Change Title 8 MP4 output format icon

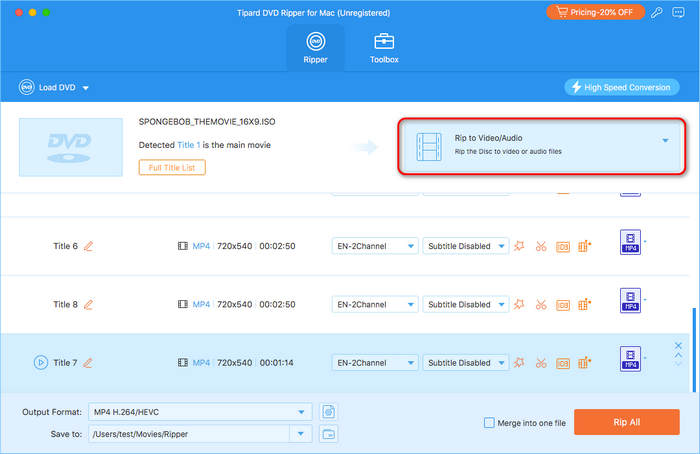(630, 300)
